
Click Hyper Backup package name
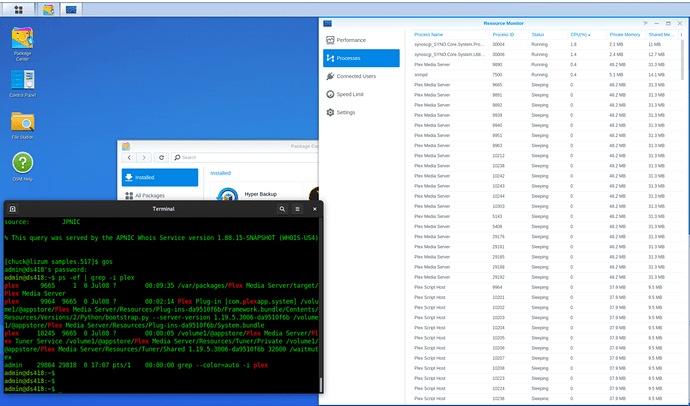click(x=261, y=194)
